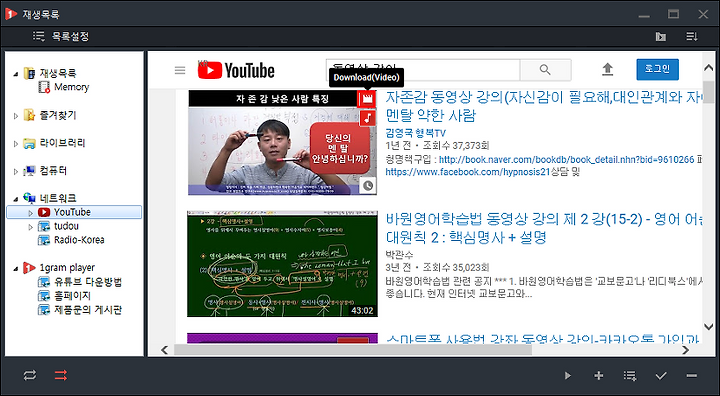This screenshot has width=720, height=396.
Task: Click the YouTube search magnifier button
Action: pyautogui.click(x=546, y=70)
